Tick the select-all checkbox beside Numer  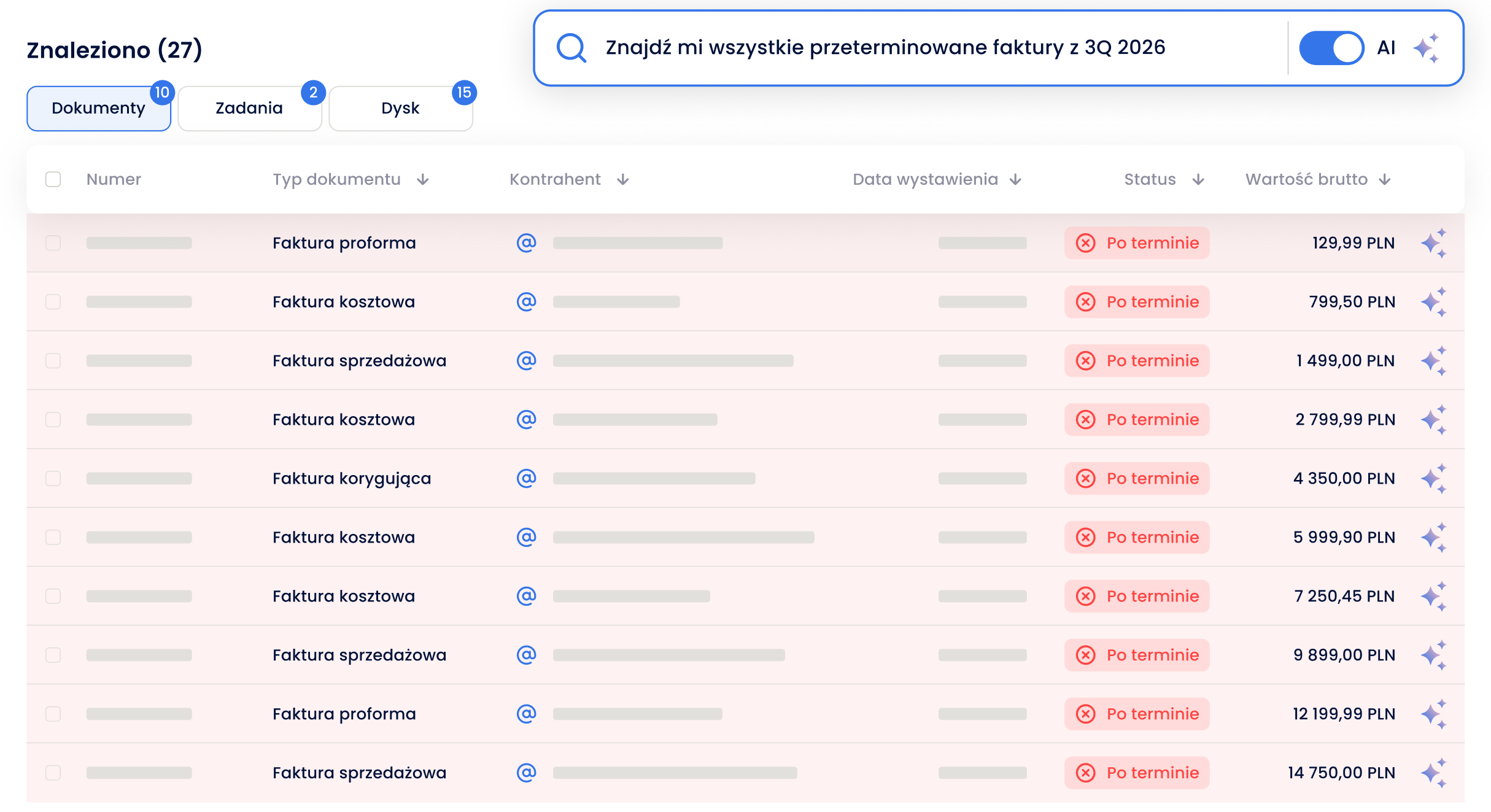pyautogui.click(x=53, y=179)
